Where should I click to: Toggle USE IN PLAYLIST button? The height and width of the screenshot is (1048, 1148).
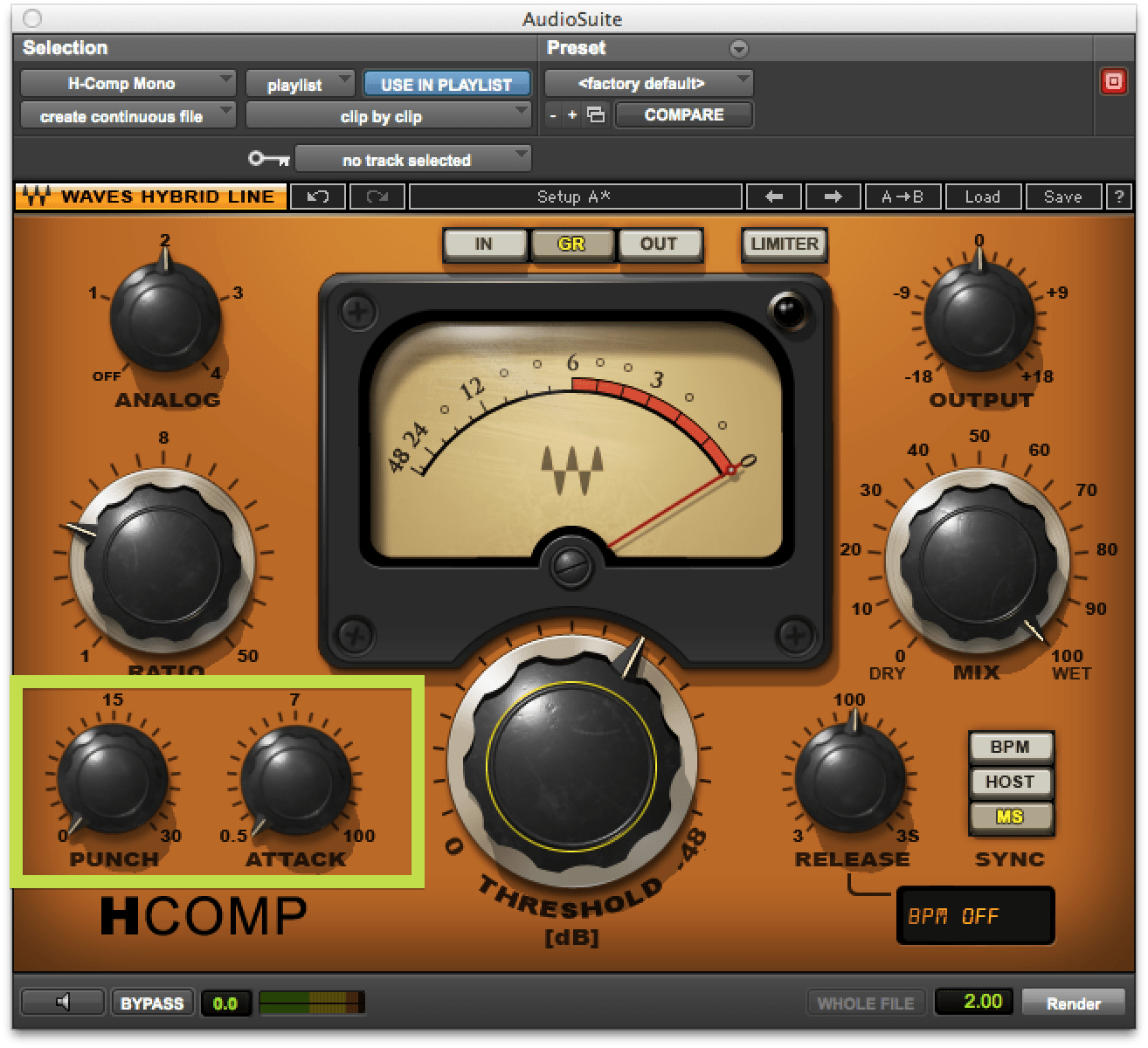tap(446, 85)
